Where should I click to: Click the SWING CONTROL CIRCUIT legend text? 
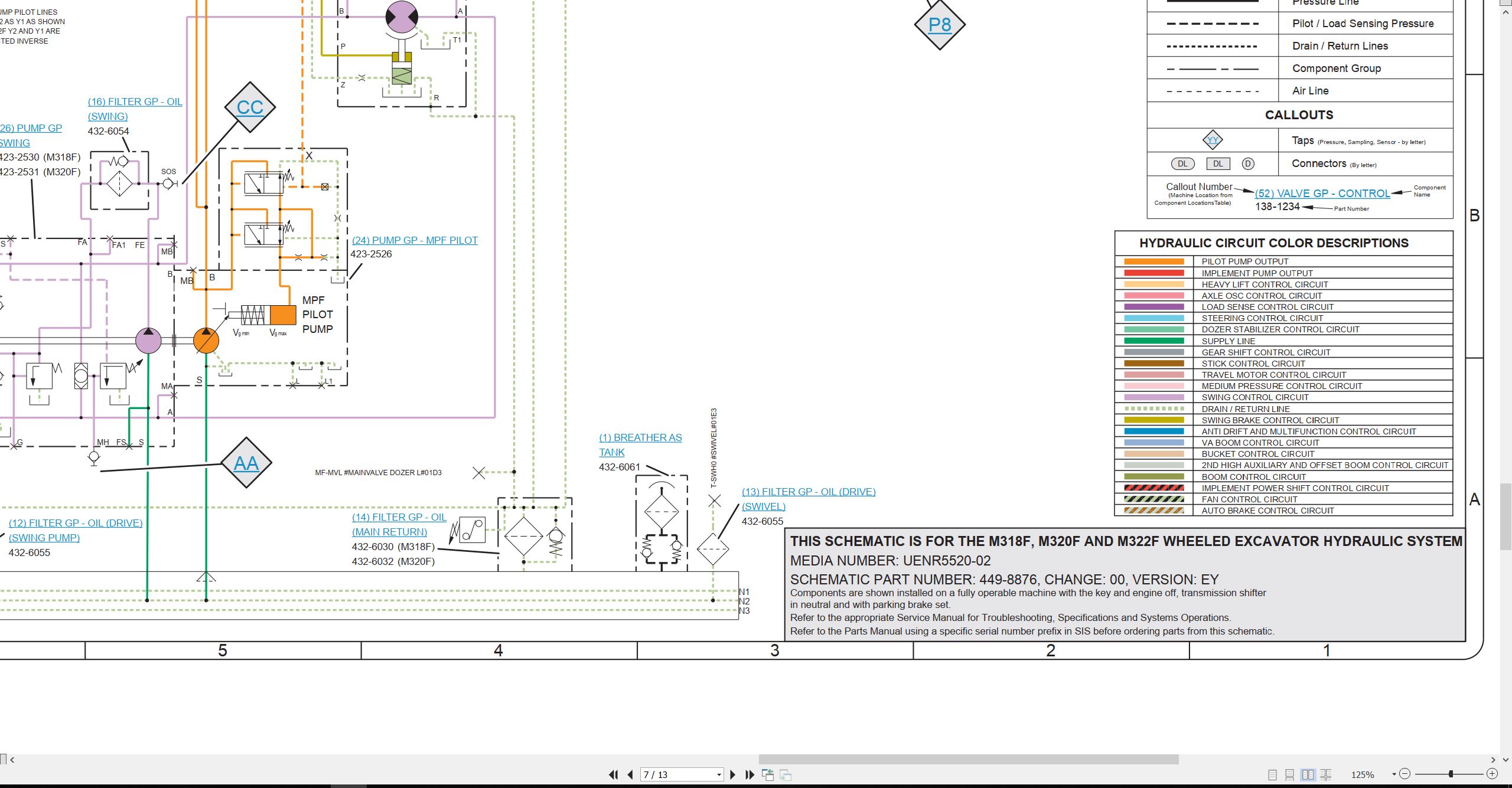point(1255,397)
